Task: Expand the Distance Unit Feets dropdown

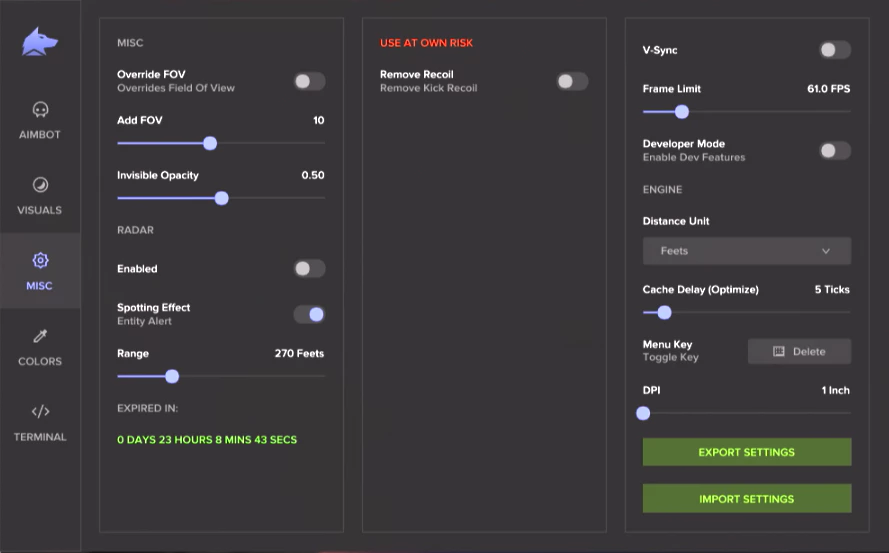Action: point(747,251)
